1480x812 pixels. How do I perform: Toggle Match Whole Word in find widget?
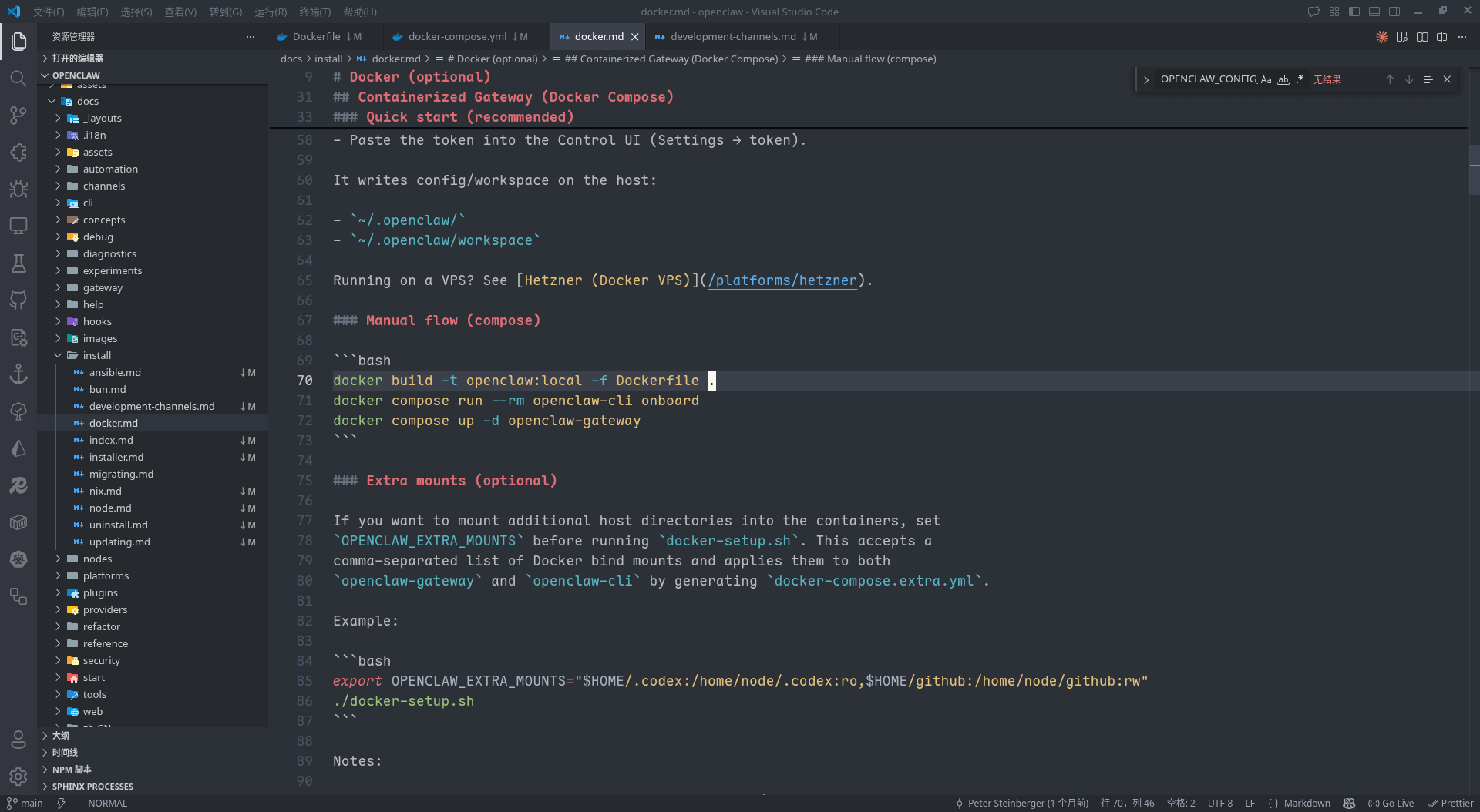coord(1283,79)
